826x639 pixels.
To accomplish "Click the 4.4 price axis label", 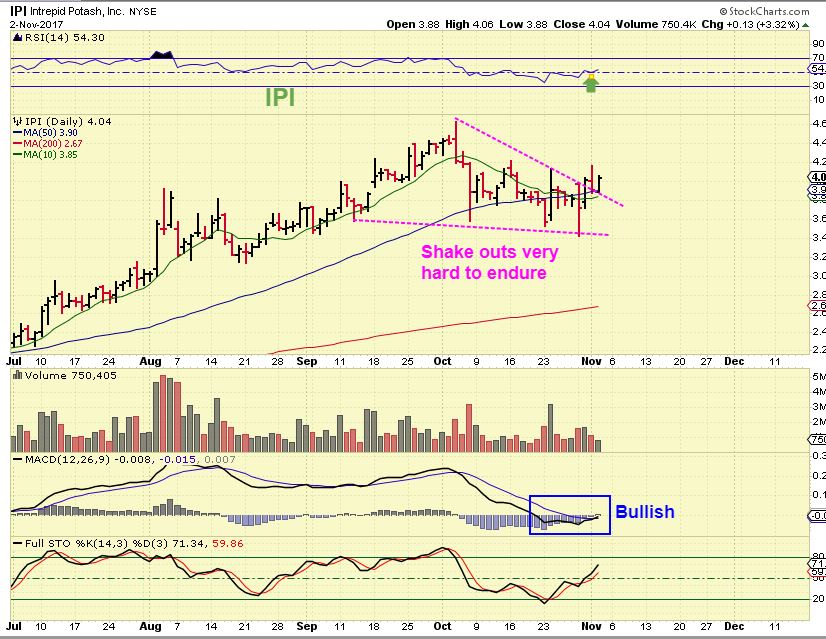I will 819,143.
